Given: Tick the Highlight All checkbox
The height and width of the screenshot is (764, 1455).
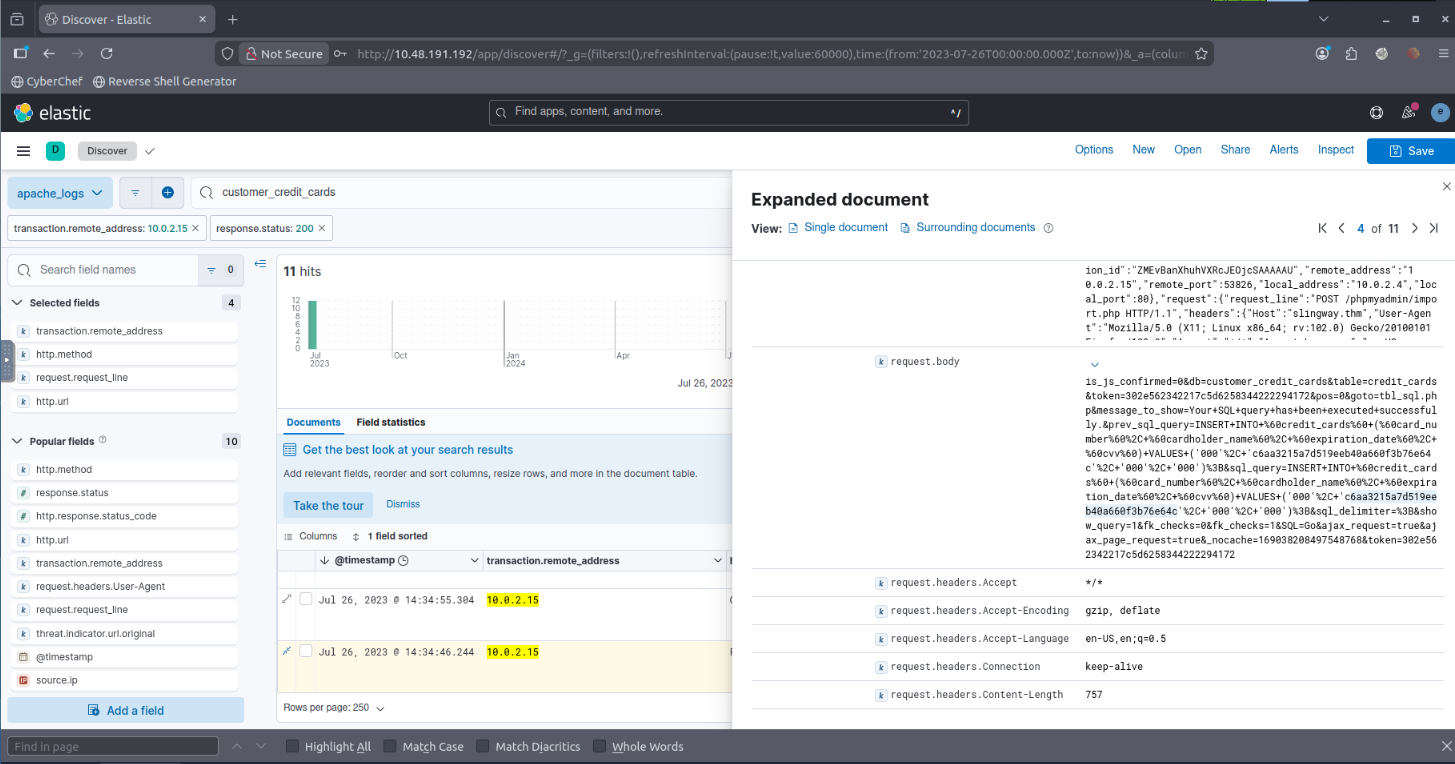Looking at the screenshot, I should coord(292,746).
